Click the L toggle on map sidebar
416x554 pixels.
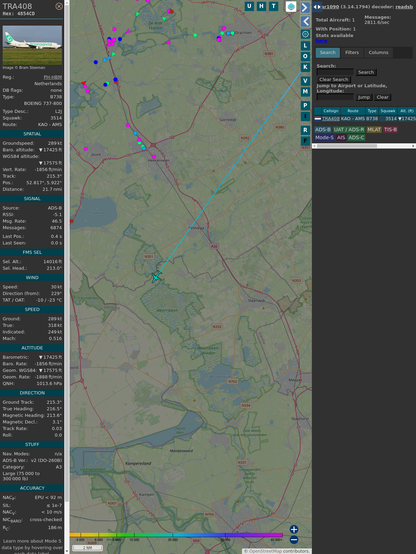click(305, 46)
